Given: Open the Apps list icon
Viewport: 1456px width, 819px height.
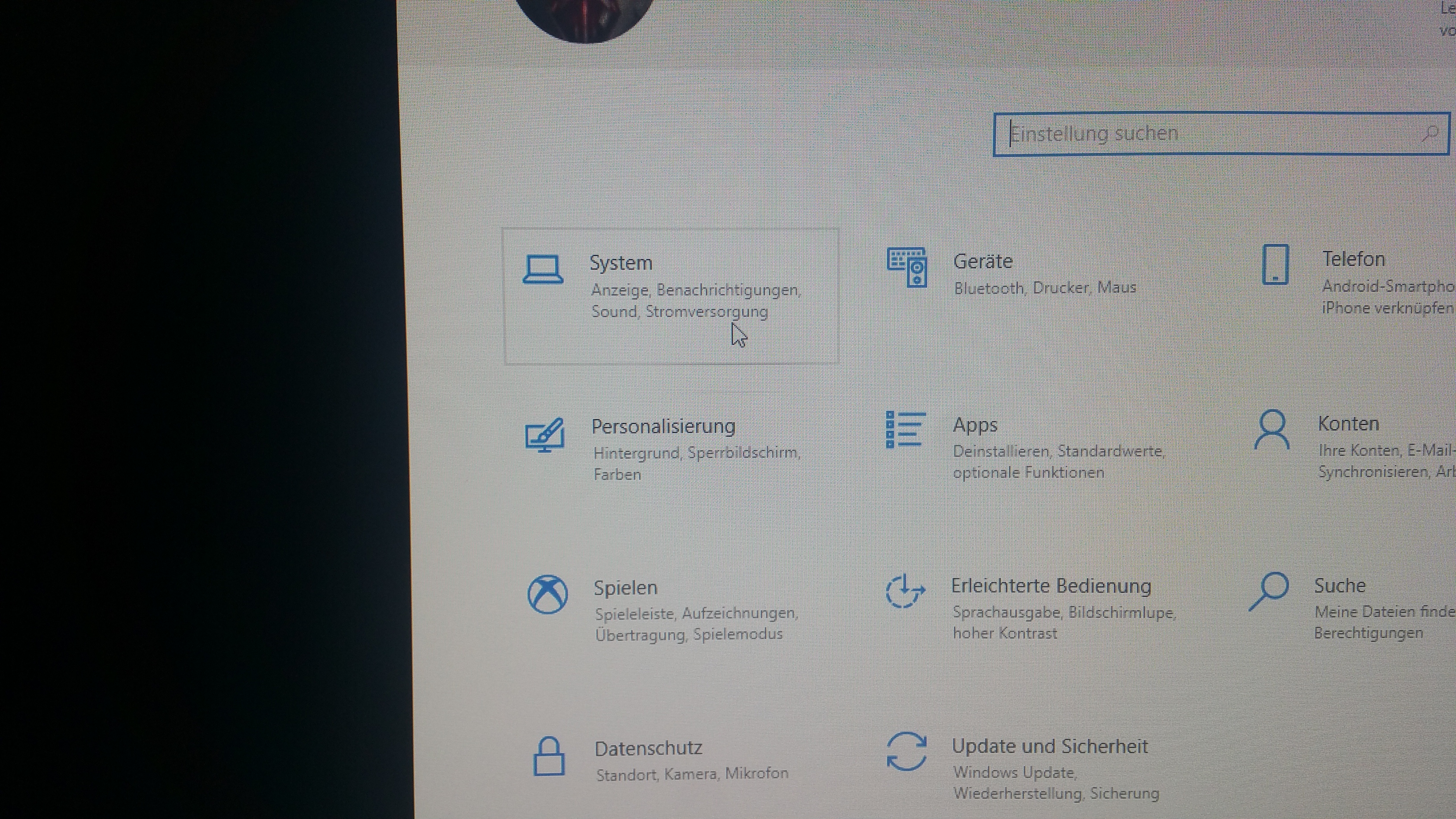Looking at the screenshot, I should coord(906,430).
